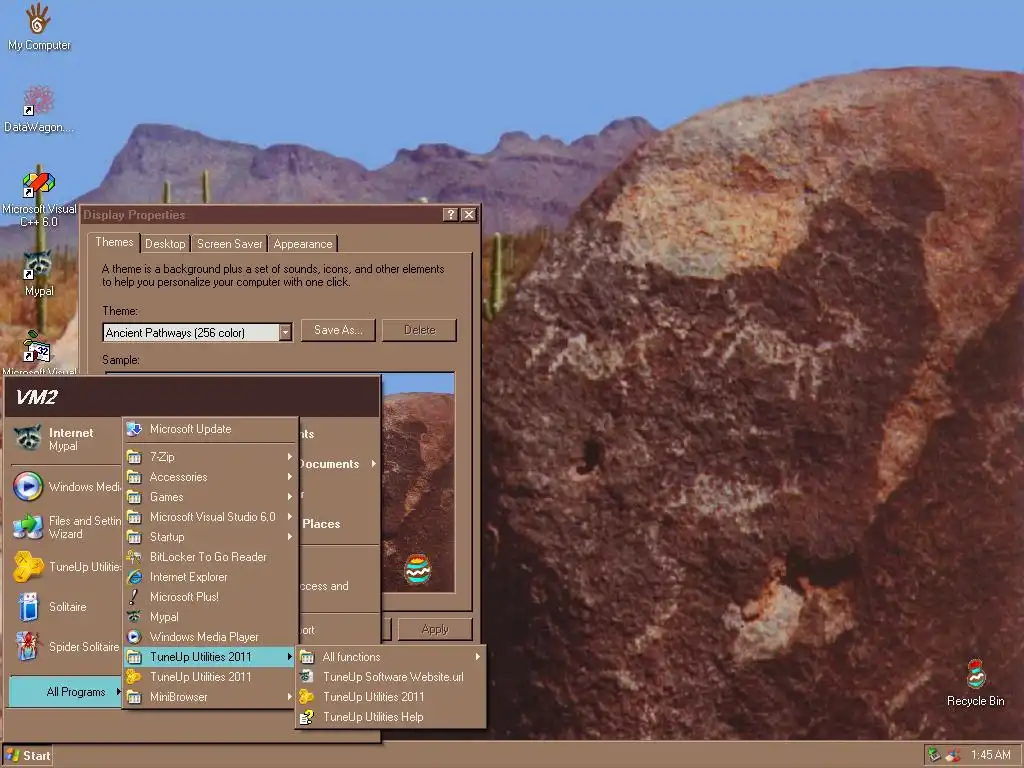Expand the MiniBrowser folder
Image resolution: width=1024 pixels, height=768 pixels.
210,697
